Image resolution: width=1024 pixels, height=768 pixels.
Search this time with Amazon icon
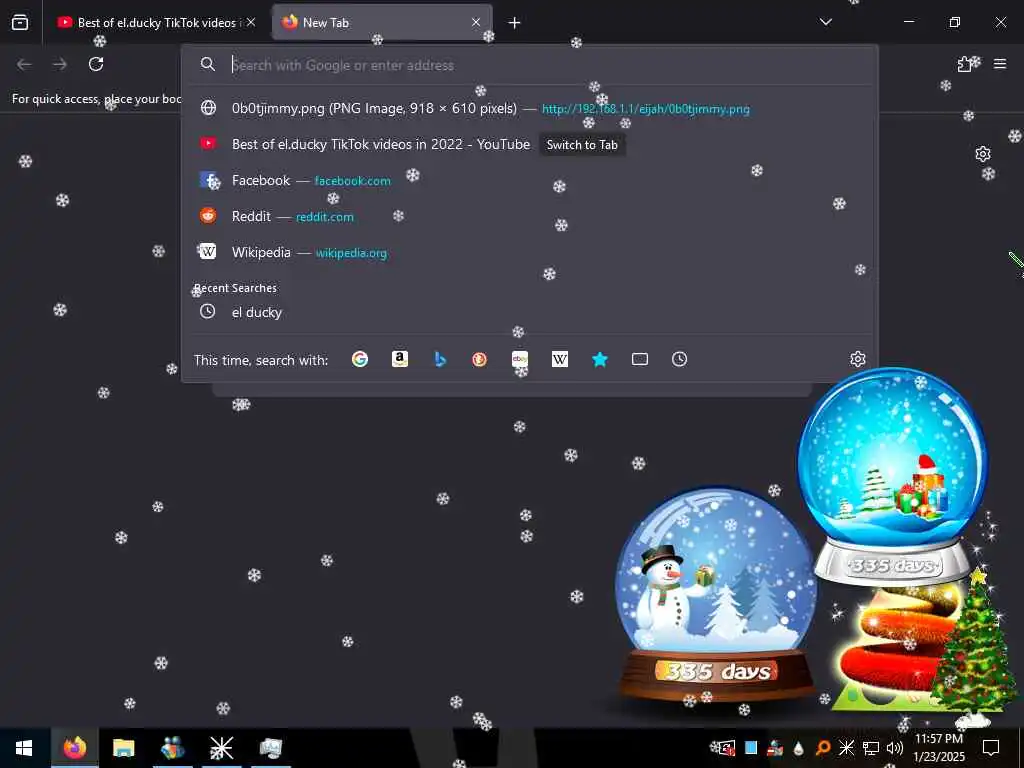click(400, 359)
